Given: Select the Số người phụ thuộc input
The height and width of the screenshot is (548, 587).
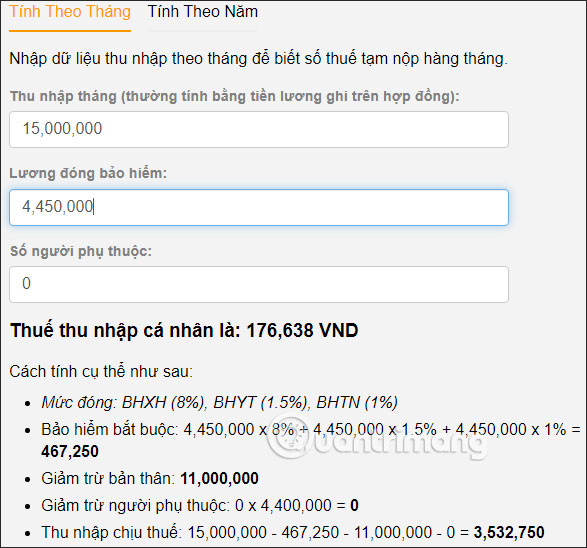Looking at the screenshot, I should 259,284.
